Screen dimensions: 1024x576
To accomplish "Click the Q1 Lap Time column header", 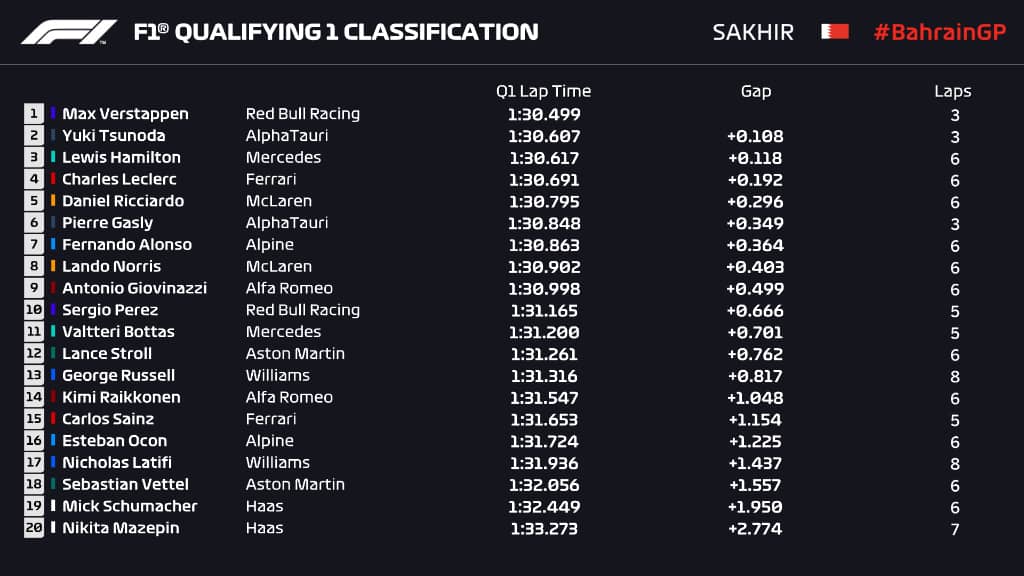I will [543, 91].
